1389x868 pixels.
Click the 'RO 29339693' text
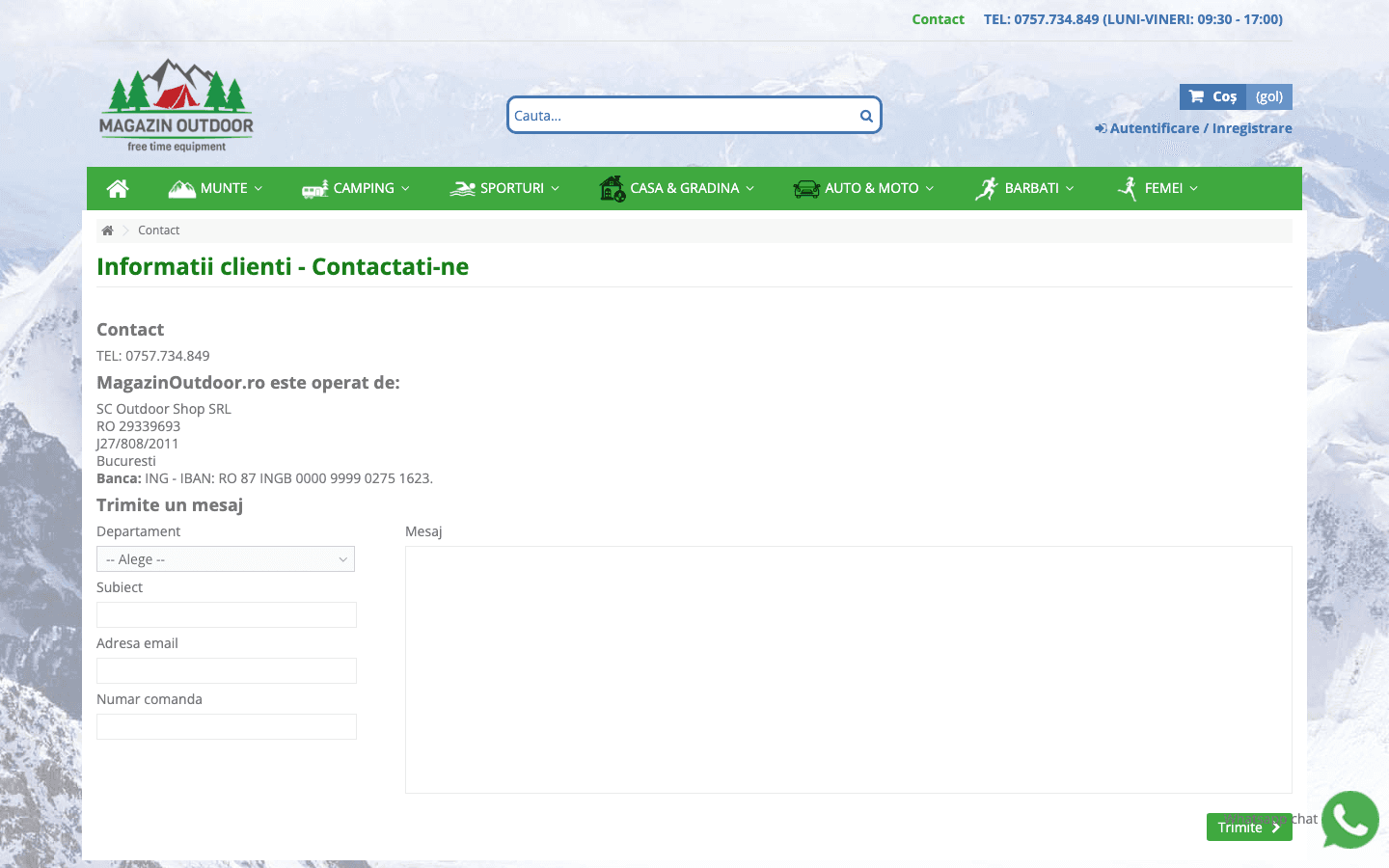click(x=138, y=426)
